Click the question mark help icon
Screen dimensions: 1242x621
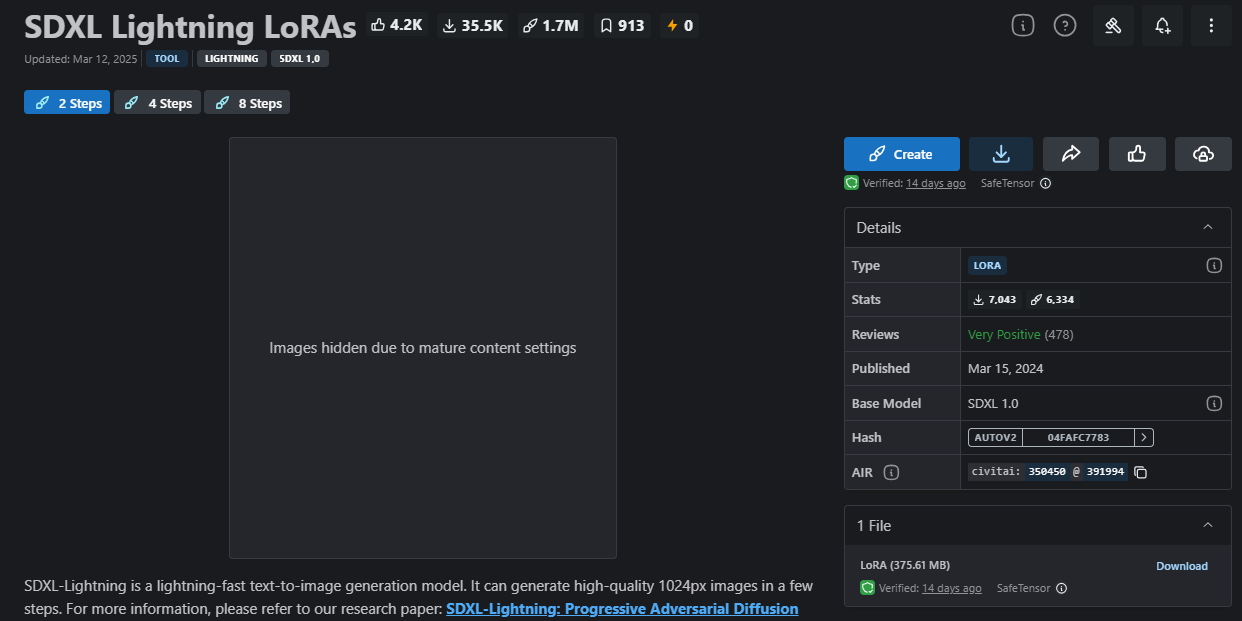tap(1065, 26)
